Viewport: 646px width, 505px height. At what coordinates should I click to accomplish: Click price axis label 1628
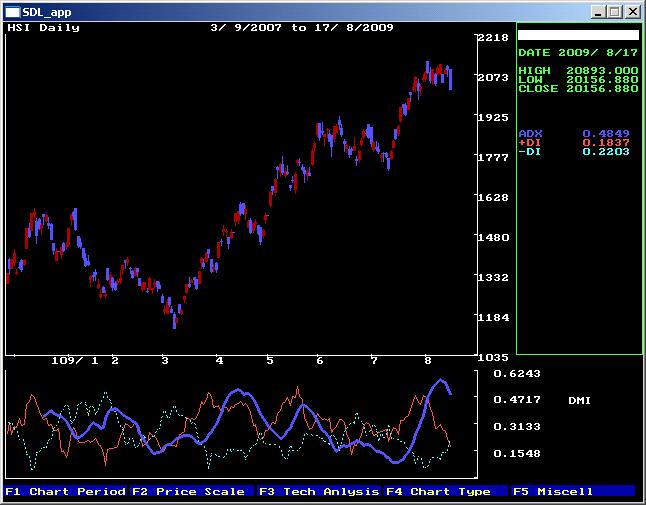point(493,197)
